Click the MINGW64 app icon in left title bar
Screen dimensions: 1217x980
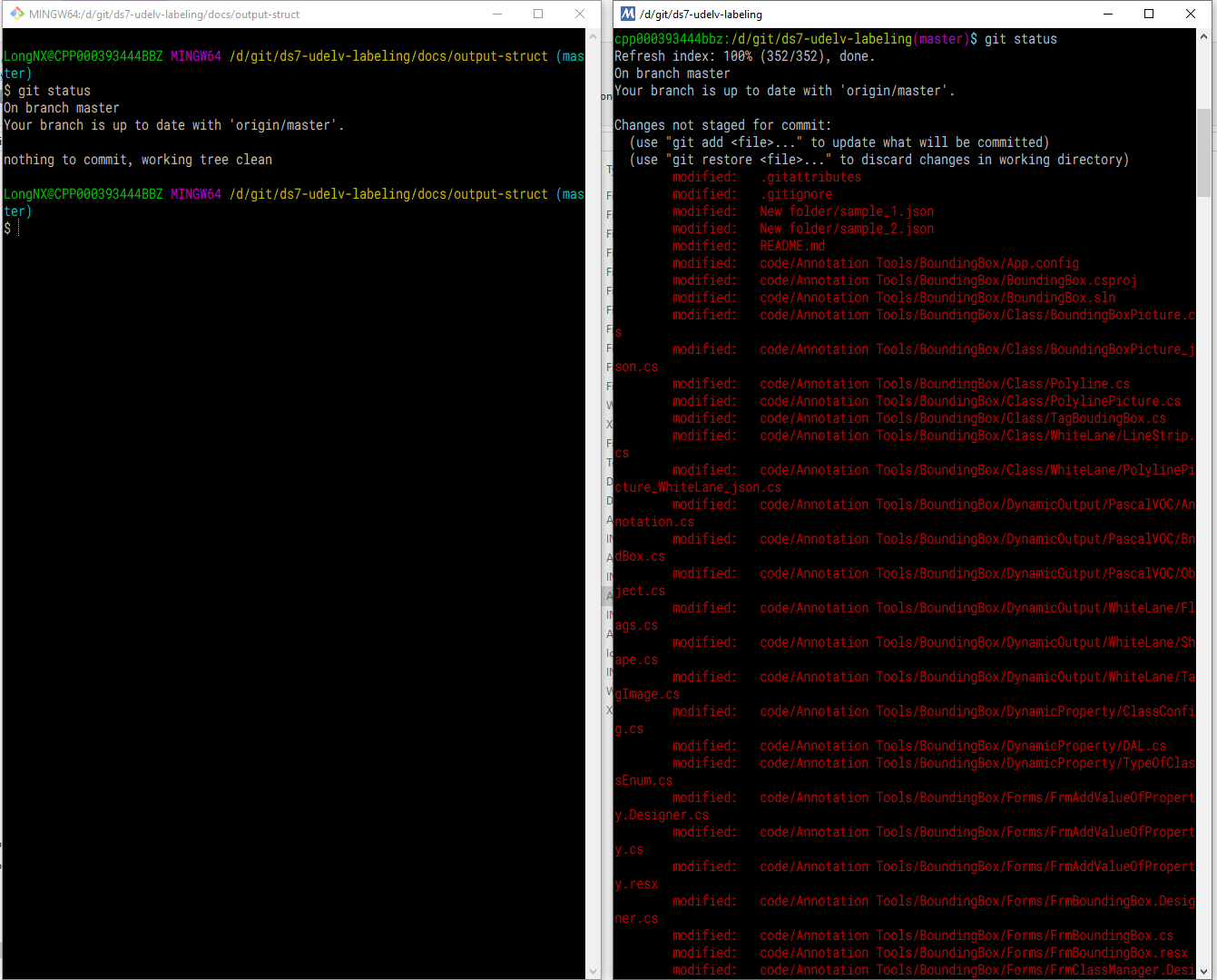pos(15,14)
